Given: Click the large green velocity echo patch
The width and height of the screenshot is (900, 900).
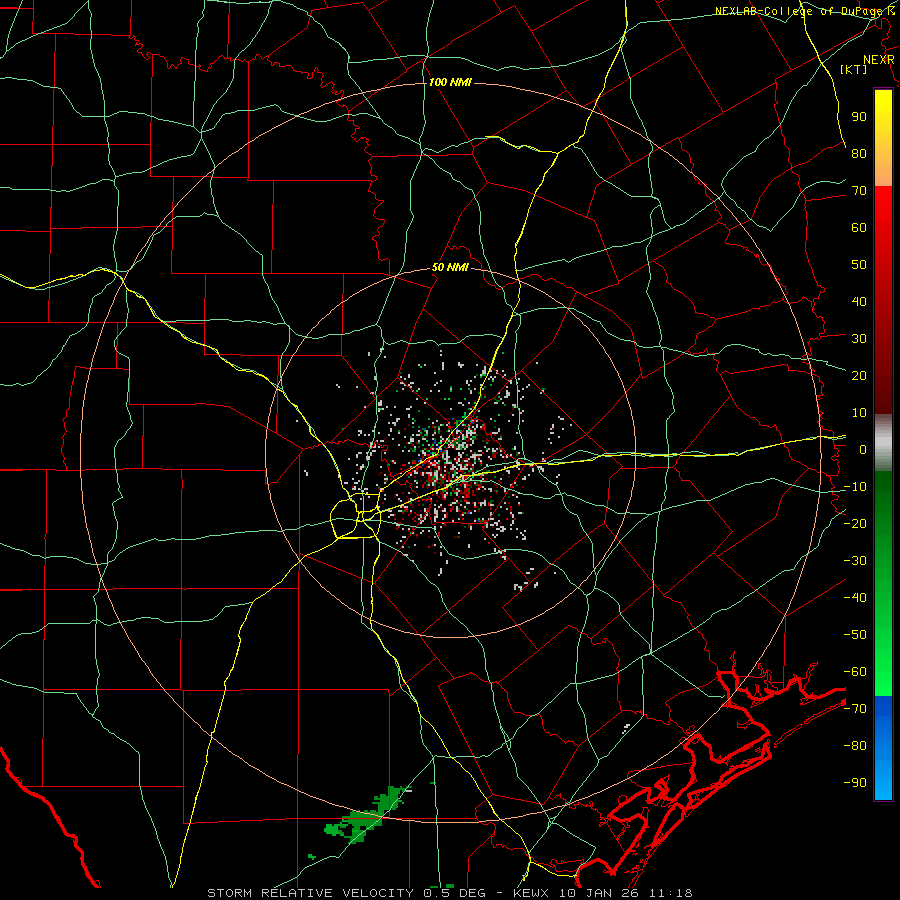Looking at the screenshot, I should pos(365,816).
